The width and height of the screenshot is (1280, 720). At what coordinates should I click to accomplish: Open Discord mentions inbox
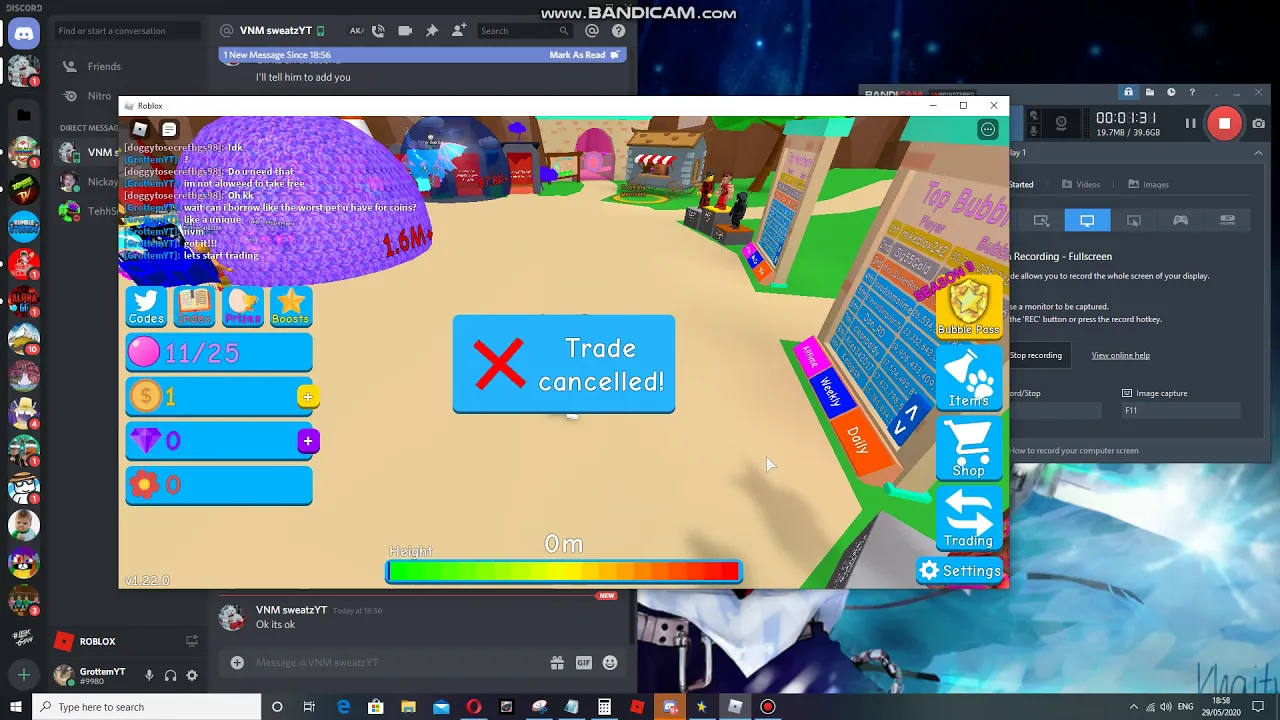click(592, 31)
